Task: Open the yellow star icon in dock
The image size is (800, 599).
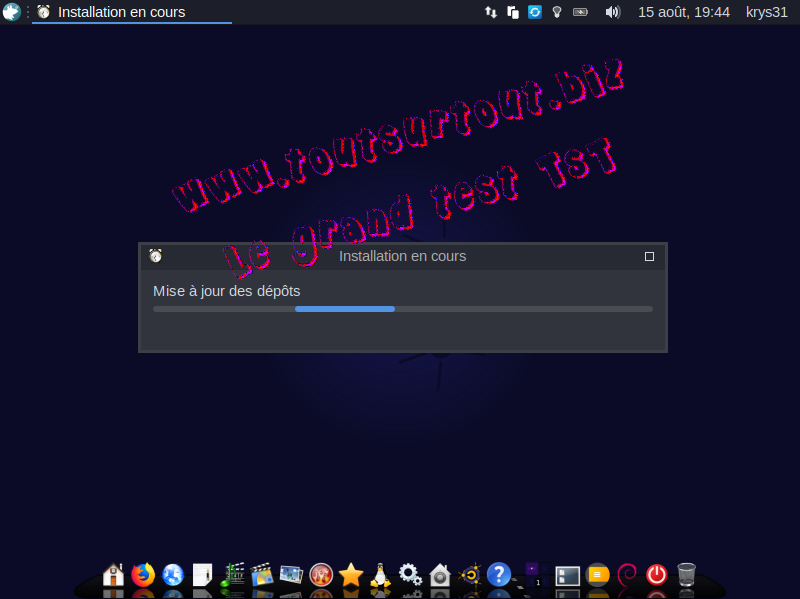Action: [351, 575]
